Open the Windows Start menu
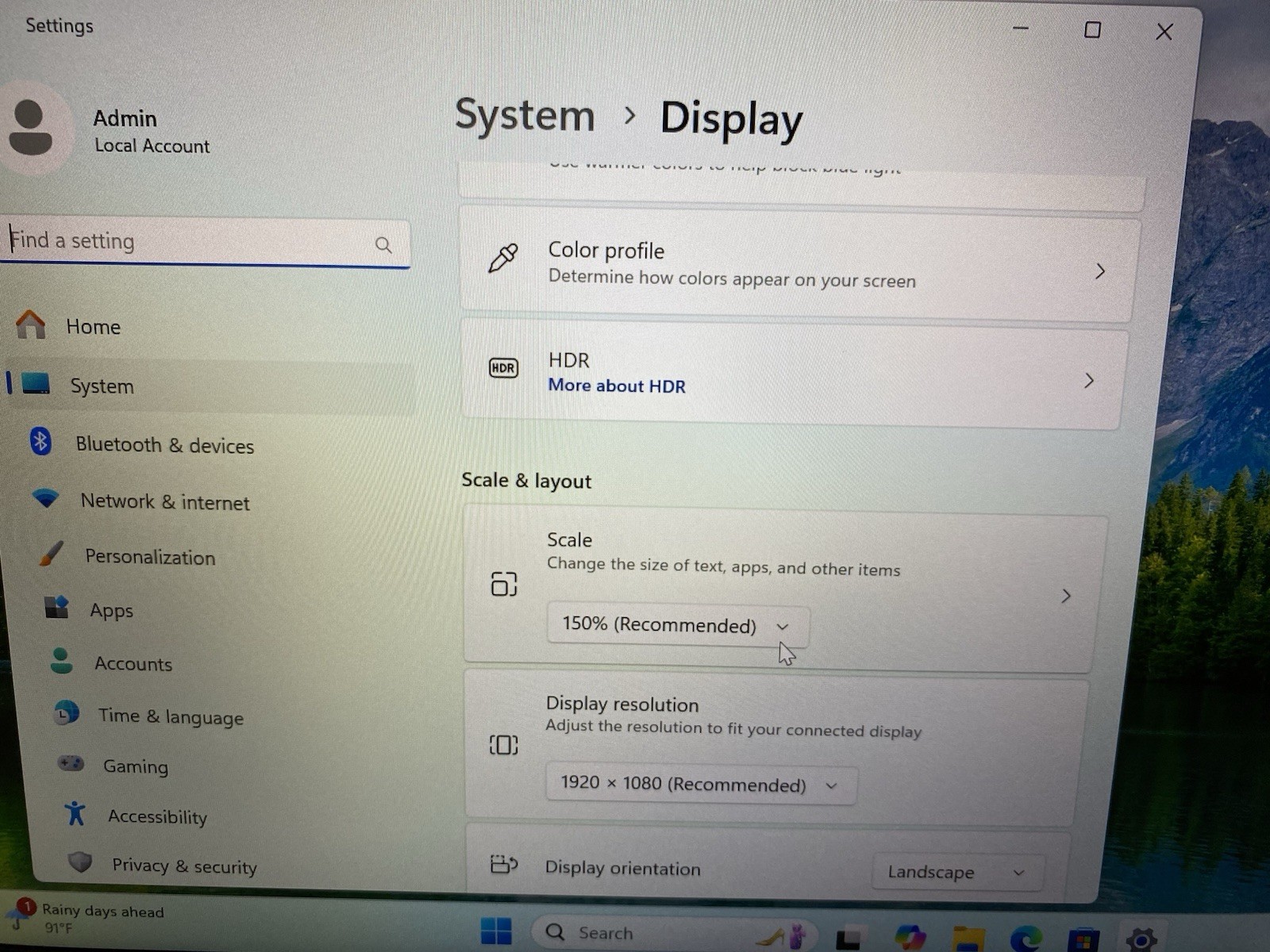1270x952 pixels. tap(496, 932)
